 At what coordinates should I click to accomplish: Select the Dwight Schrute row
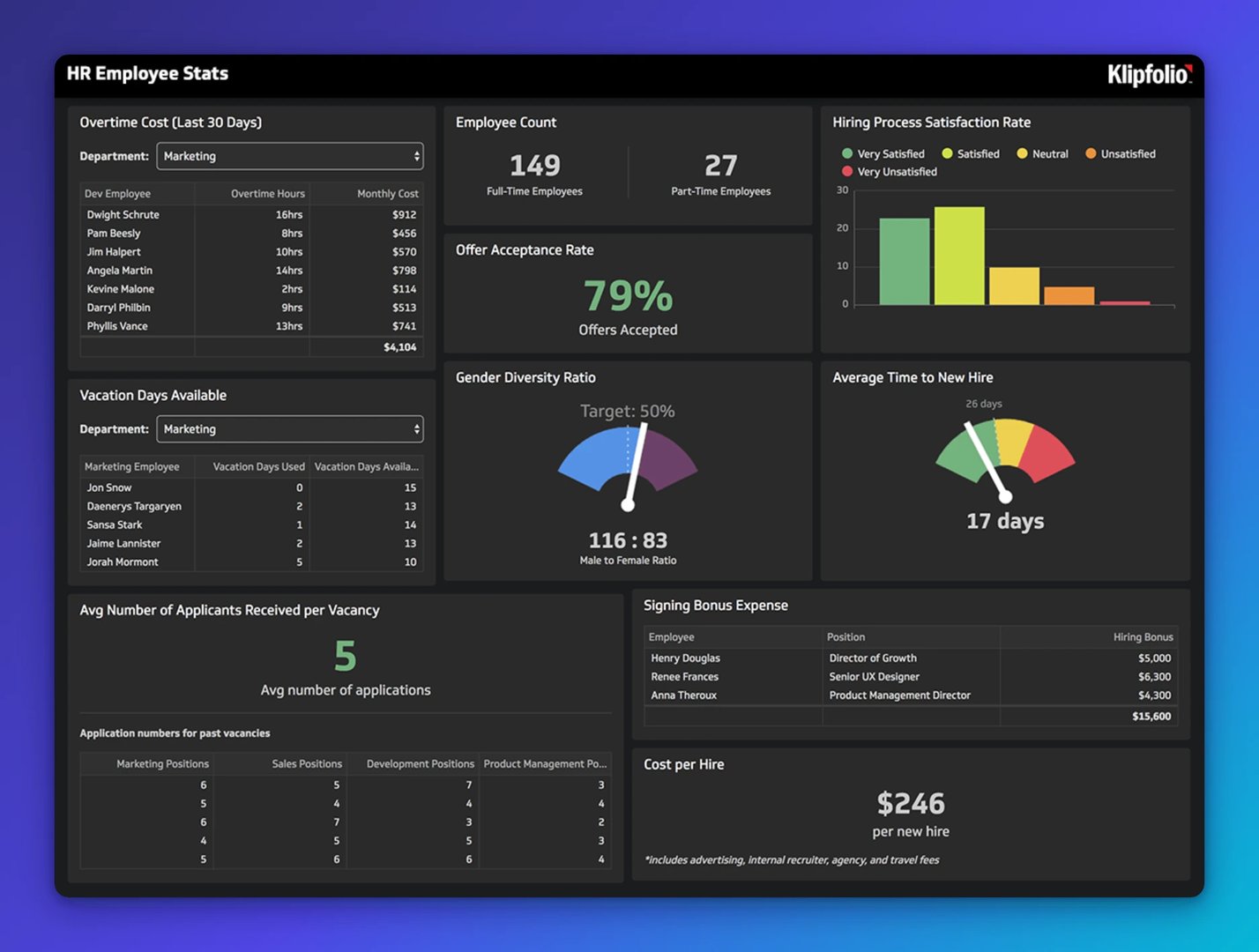(x=251, y=215)
